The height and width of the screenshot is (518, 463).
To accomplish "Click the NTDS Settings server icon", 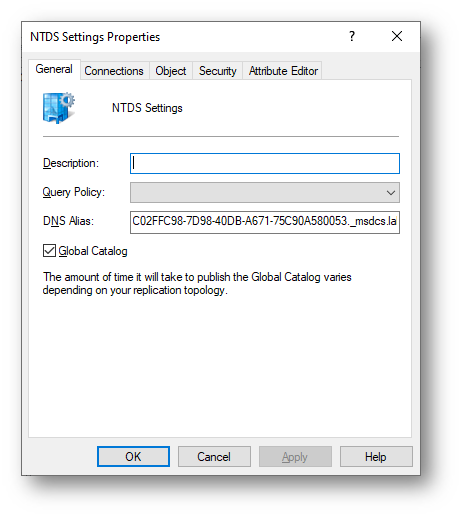I will tap(59, 108).
